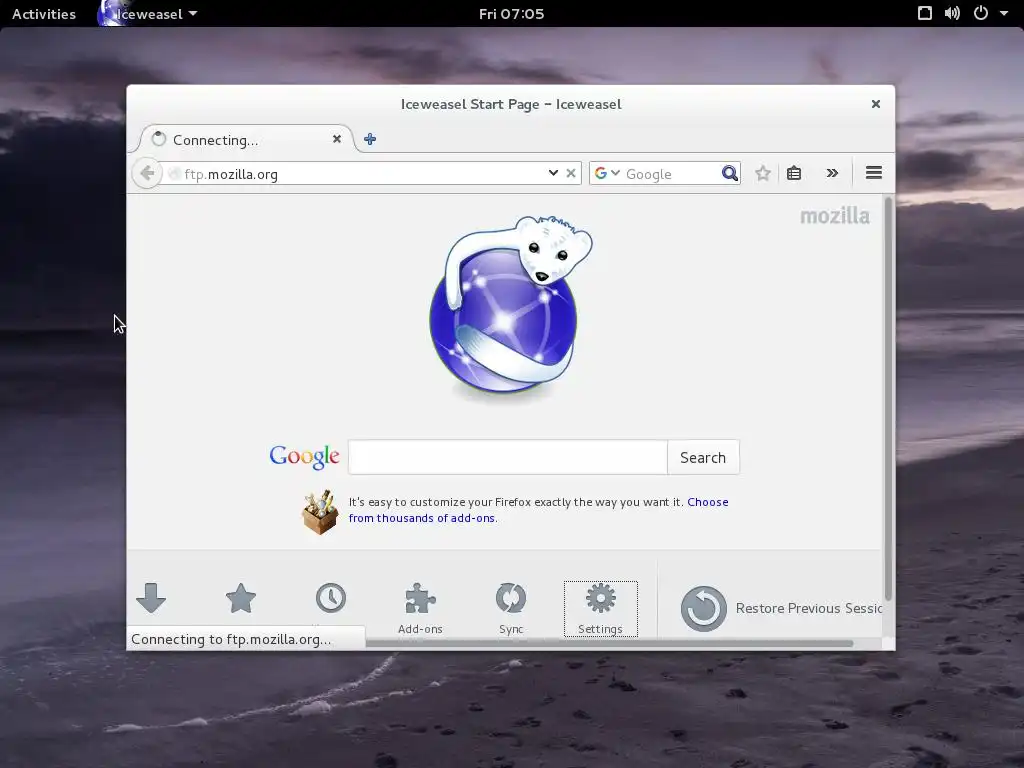Open the Activities overview

tap(44, 14)
